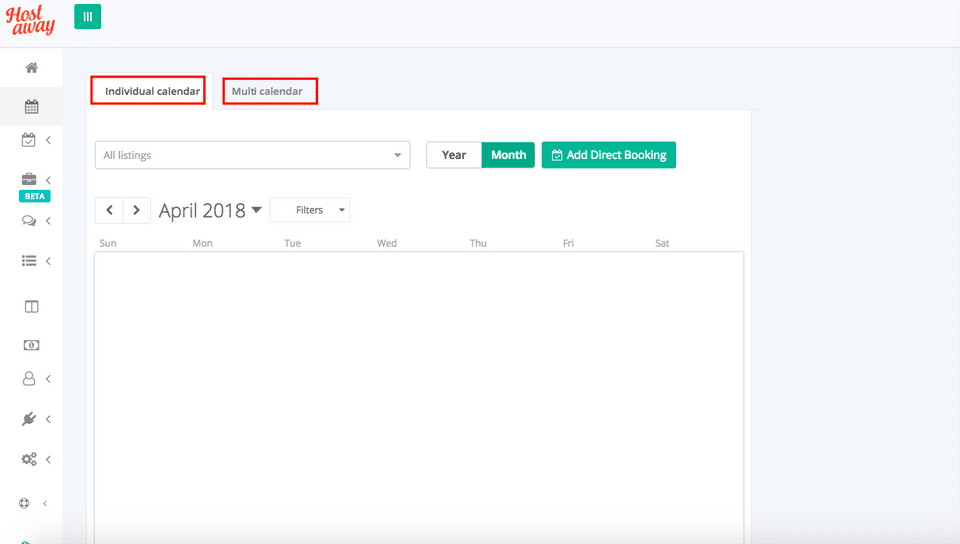
Task: Click the Fri column header
Action: (x=568, y=243)
